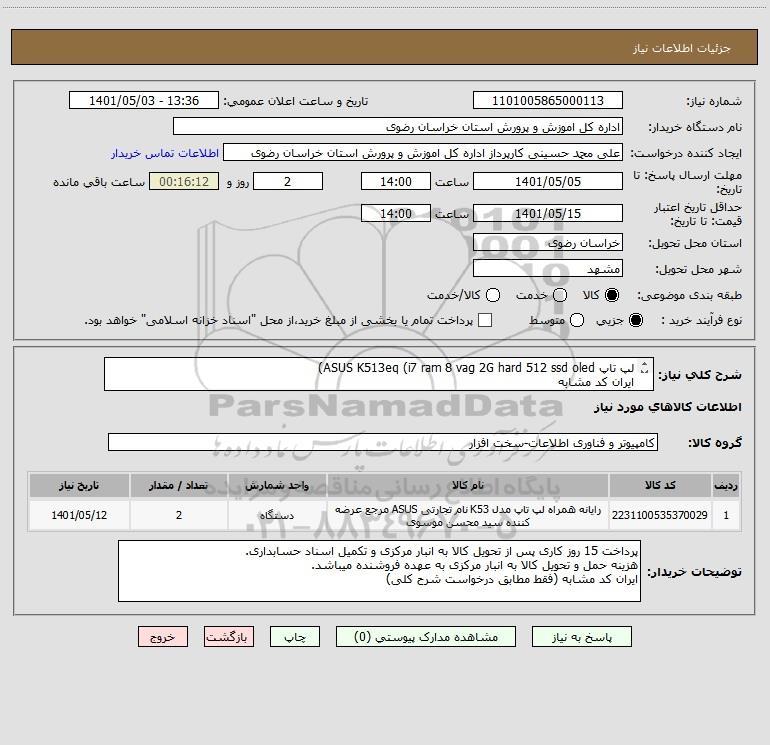Open اطلاعات تماس خریدار link
770x745 pixels.
coord(165,153)
